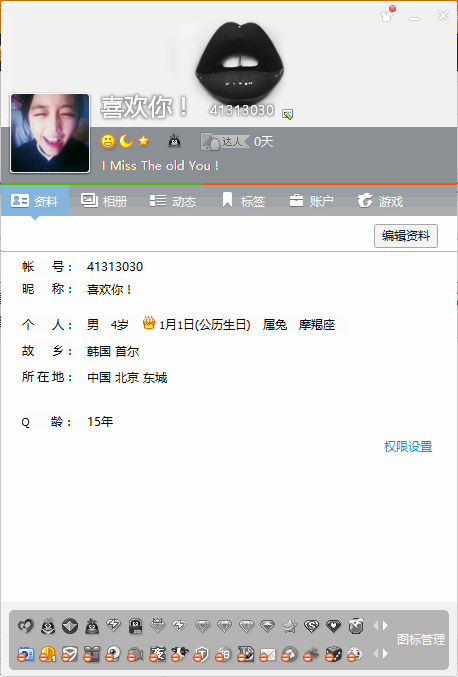
Task: Switch to the 相册 tab
Action: (x=104, y=201)
